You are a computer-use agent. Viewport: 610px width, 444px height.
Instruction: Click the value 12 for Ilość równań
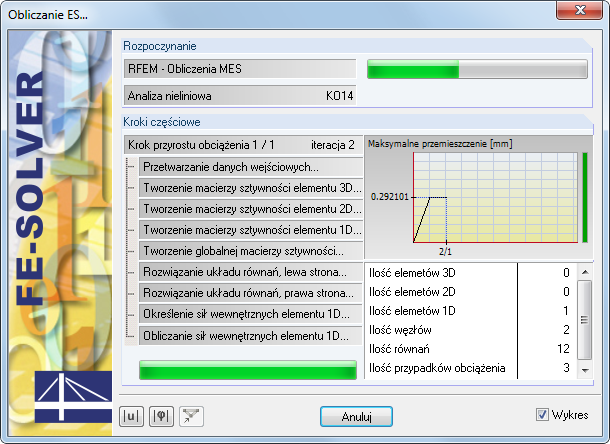point(563,349)
